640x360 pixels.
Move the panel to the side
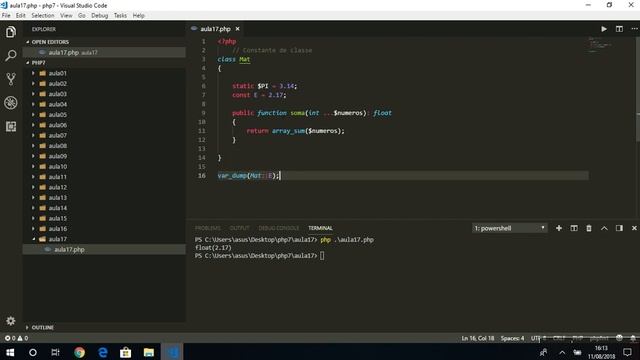click(x=619, y=228)
